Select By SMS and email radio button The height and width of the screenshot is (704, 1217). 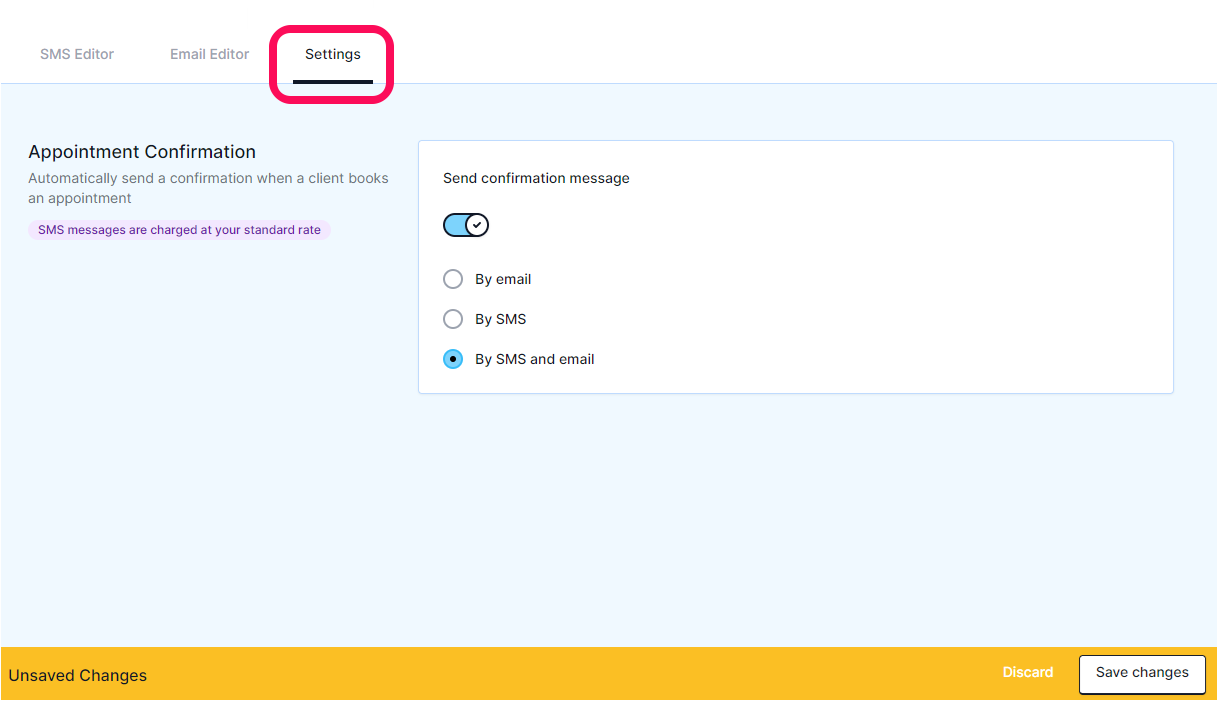click(453, 359)
